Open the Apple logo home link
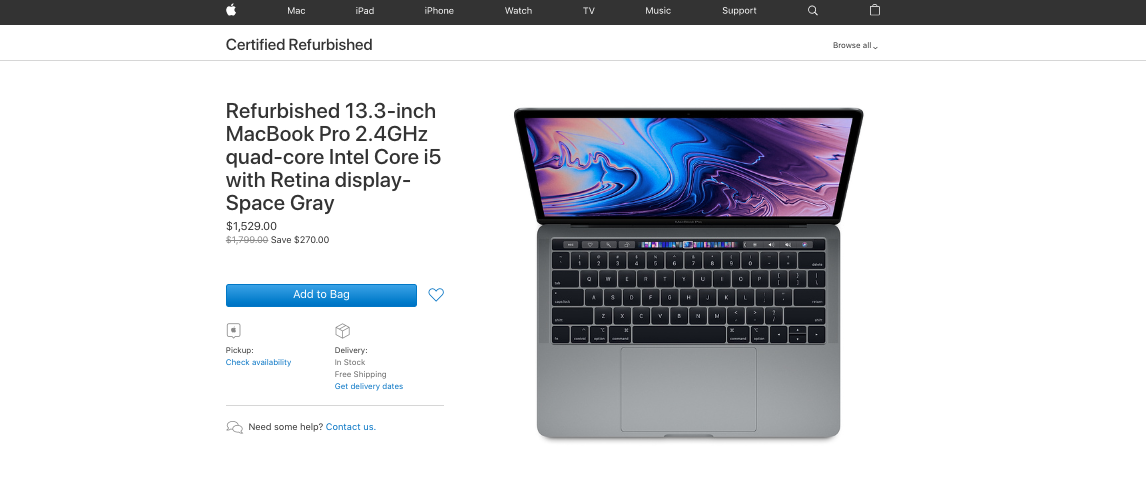Image resolution: width=1146 pixels, height=488 pixels. 231,10
